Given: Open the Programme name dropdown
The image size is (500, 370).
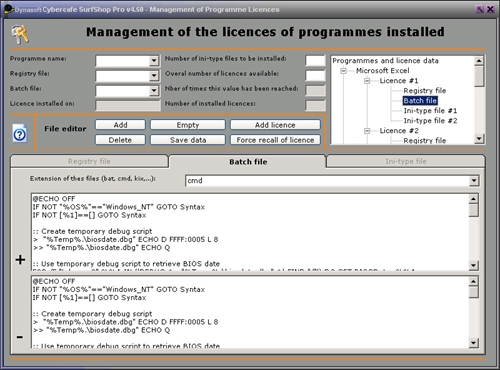Looking at the screenshot, I should tap(153, 61).
